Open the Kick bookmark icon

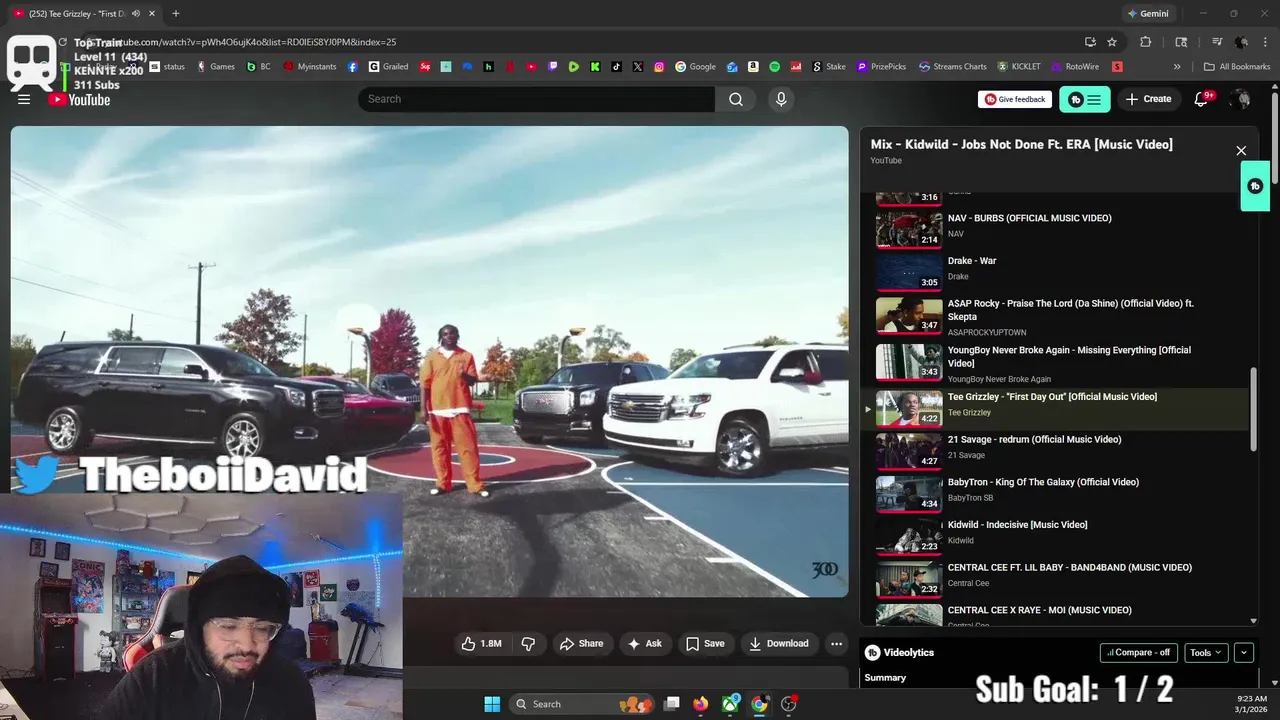click(x=595, y=67)
